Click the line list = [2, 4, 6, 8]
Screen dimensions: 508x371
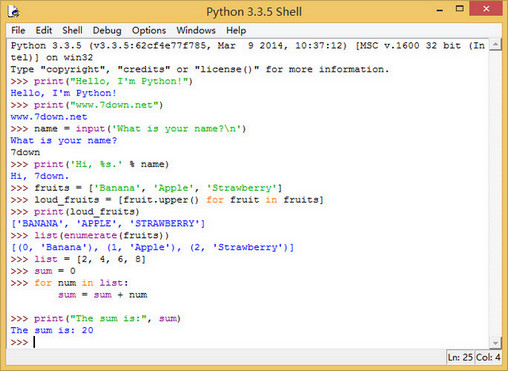(78, 259)
